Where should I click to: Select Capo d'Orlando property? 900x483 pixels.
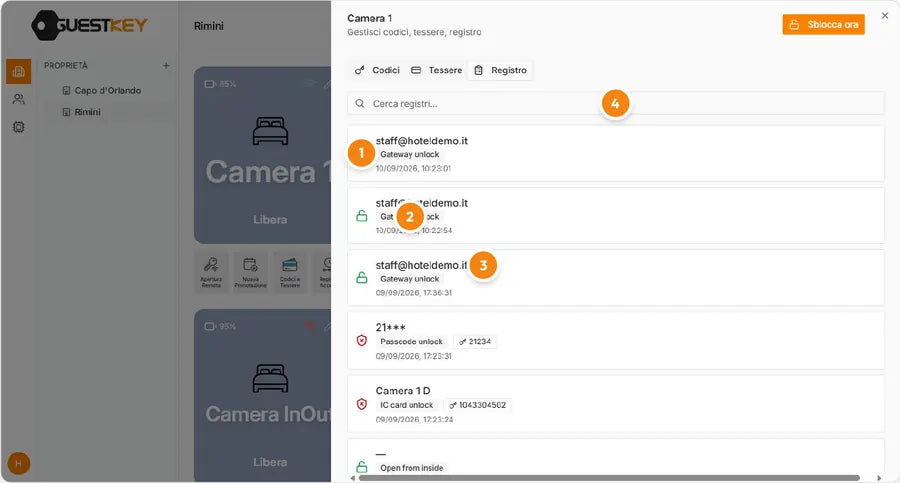click(107, 90)
